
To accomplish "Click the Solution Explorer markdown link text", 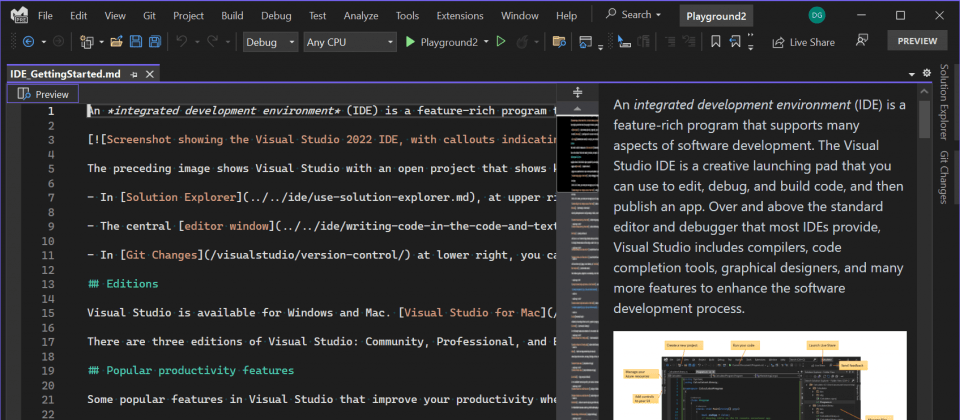I will pos(181,197).
